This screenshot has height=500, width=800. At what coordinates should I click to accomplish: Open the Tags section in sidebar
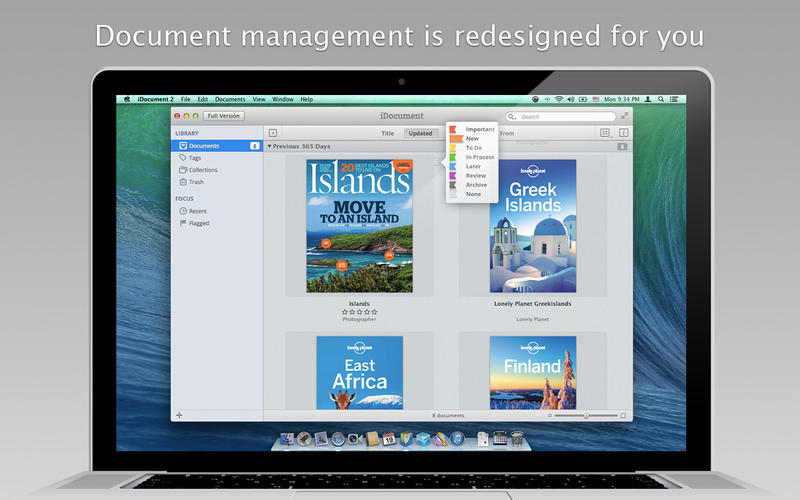pyautogui.click(x=196, y=158)
